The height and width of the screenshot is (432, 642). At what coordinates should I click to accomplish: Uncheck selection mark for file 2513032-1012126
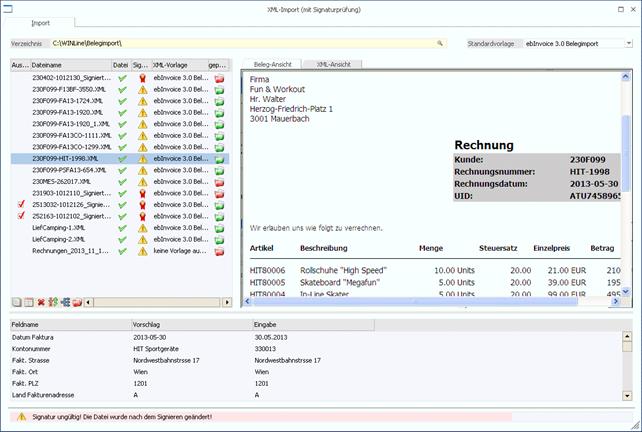coord(19,205)
